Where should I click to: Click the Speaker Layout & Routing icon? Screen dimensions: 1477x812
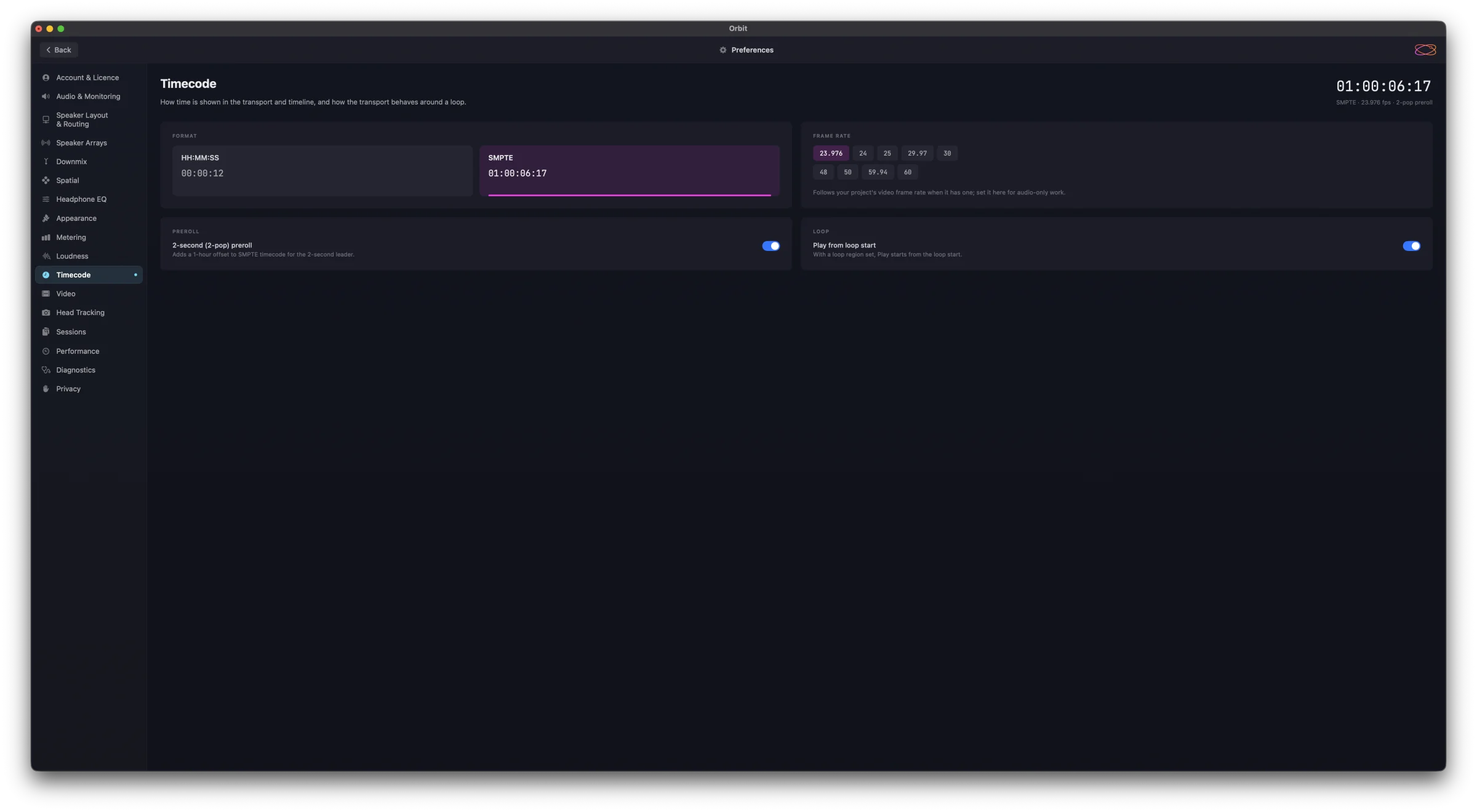point(46,119)
